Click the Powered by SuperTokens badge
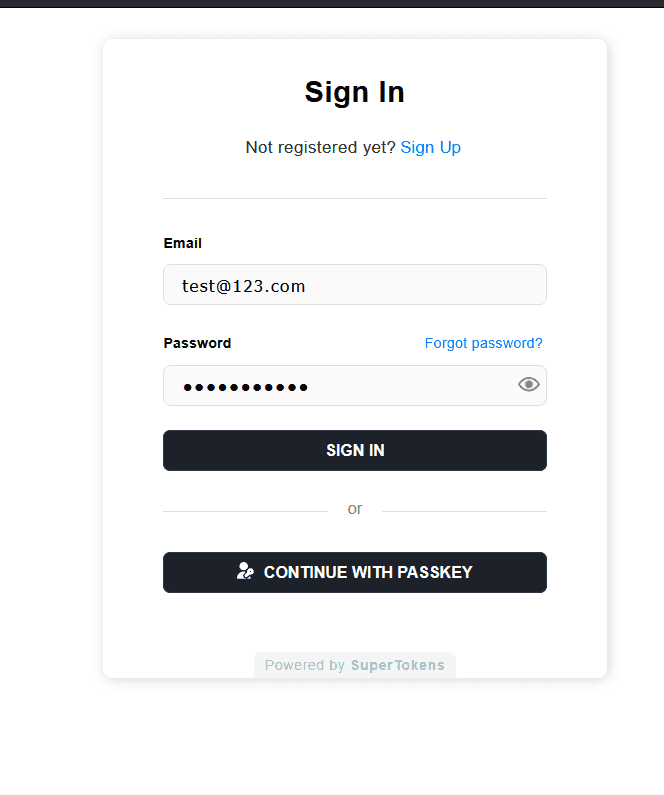This screenshot has height=795, width=664. click(x=355, y=665)
